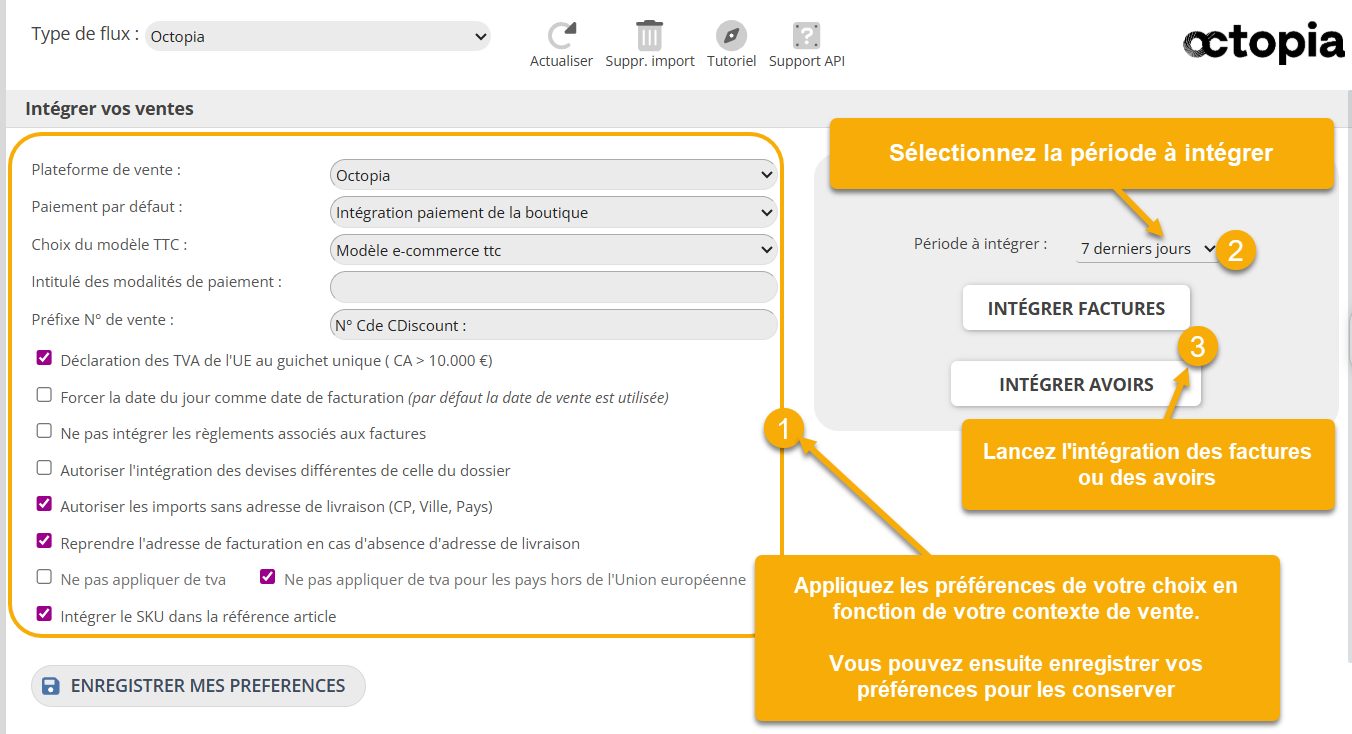
Task: Toggle Intégrer le SKU dans la référence article
Action: tap(44, 614)
